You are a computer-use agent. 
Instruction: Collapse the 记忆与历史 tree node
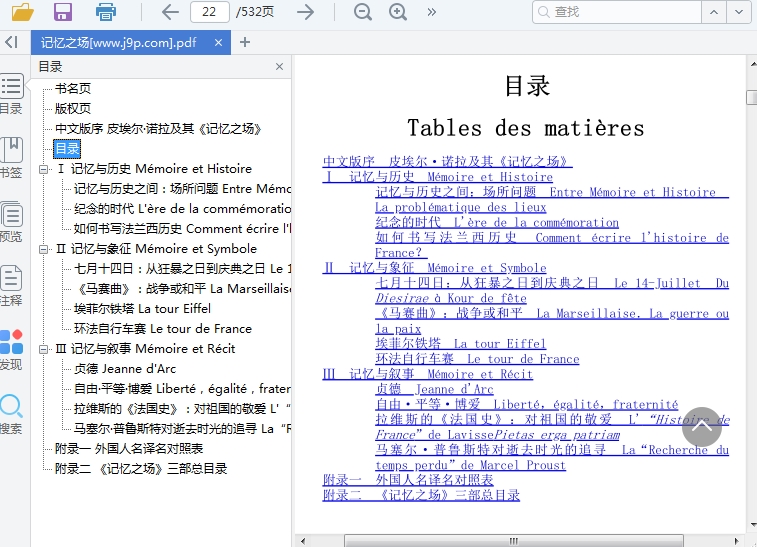click(44, 169)
